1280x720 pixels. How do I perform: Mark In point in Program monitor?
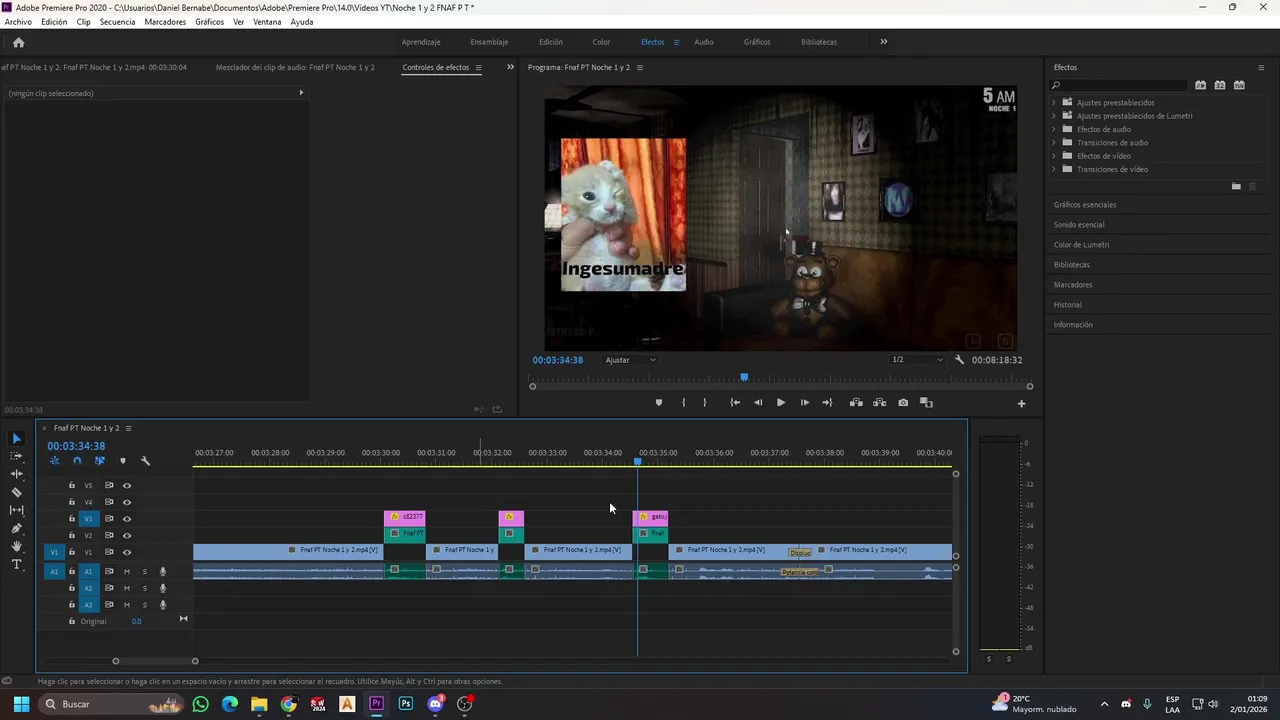pos(684,403)
